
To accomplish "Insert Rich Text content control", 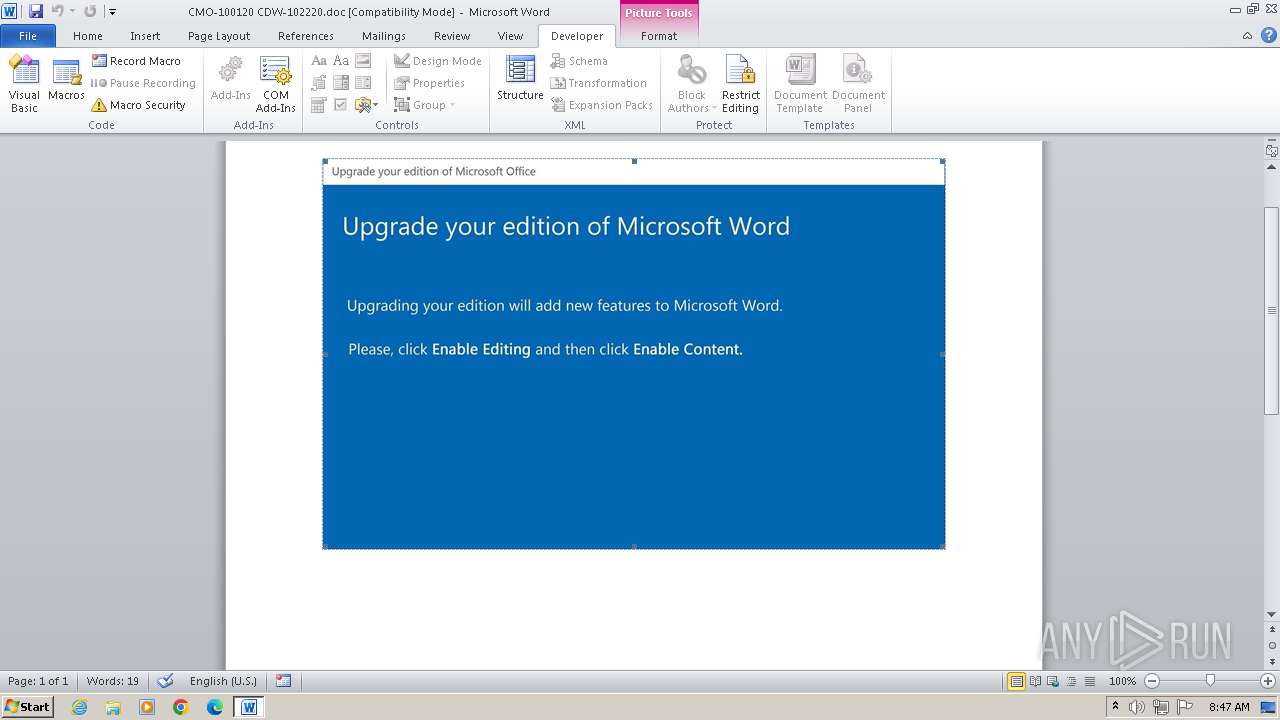I will pyautogui.click(x=318, y=61).
